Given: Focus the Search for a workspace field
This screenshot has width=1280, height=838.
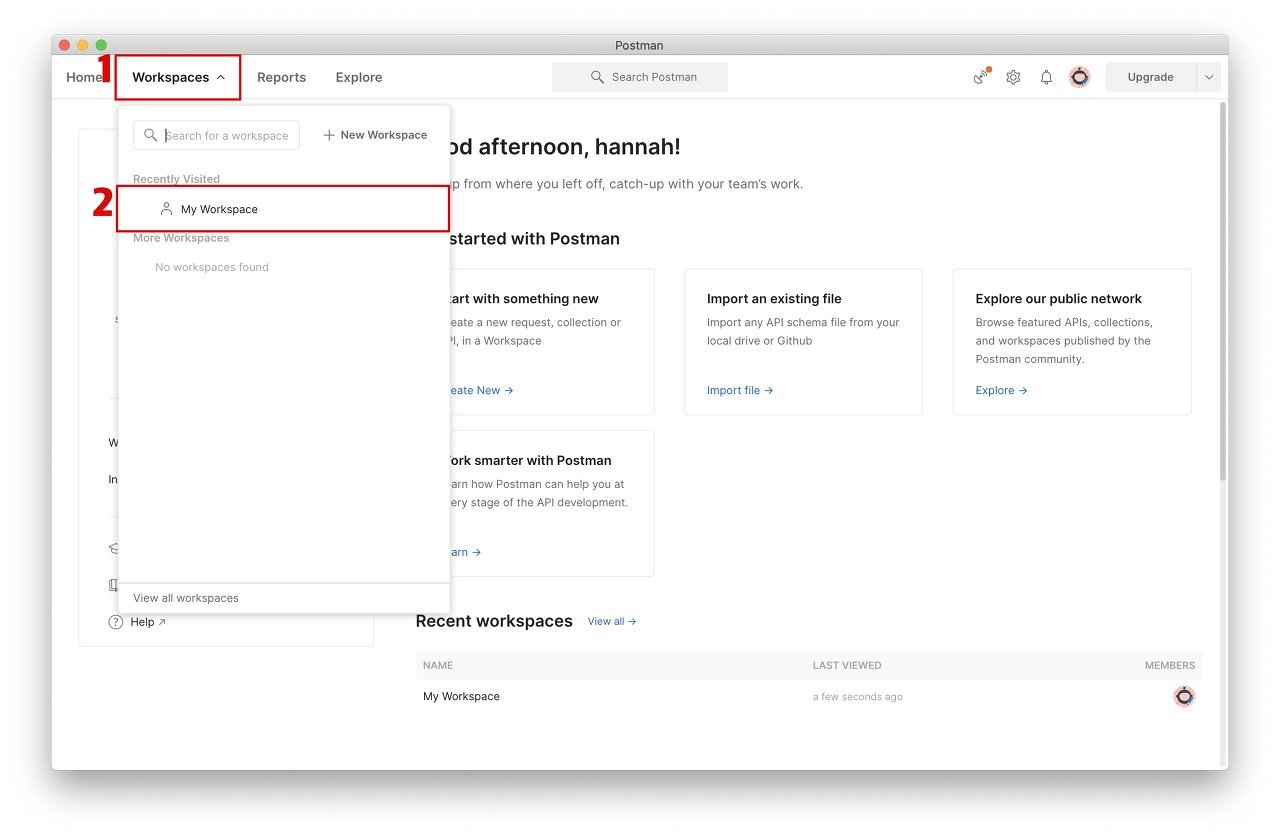Looking at the screenshot, I should pyautogui.click(x=217, y=135).
